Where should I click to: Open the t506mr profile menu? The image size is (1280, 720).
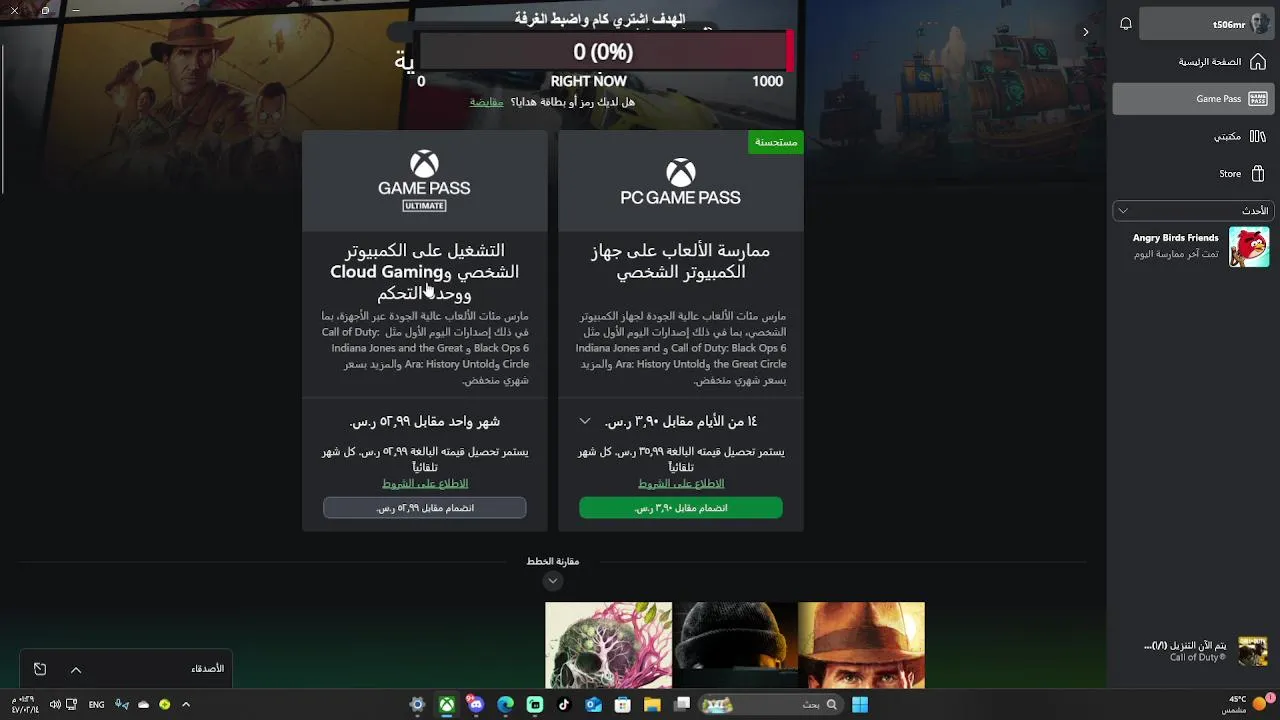pos(1208,24)
